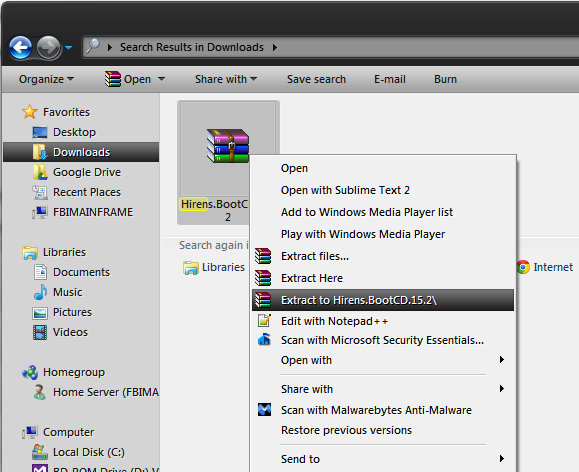Open the Videos library
The width and height of the screenshot is (579, 472).
tap(70, 332)
